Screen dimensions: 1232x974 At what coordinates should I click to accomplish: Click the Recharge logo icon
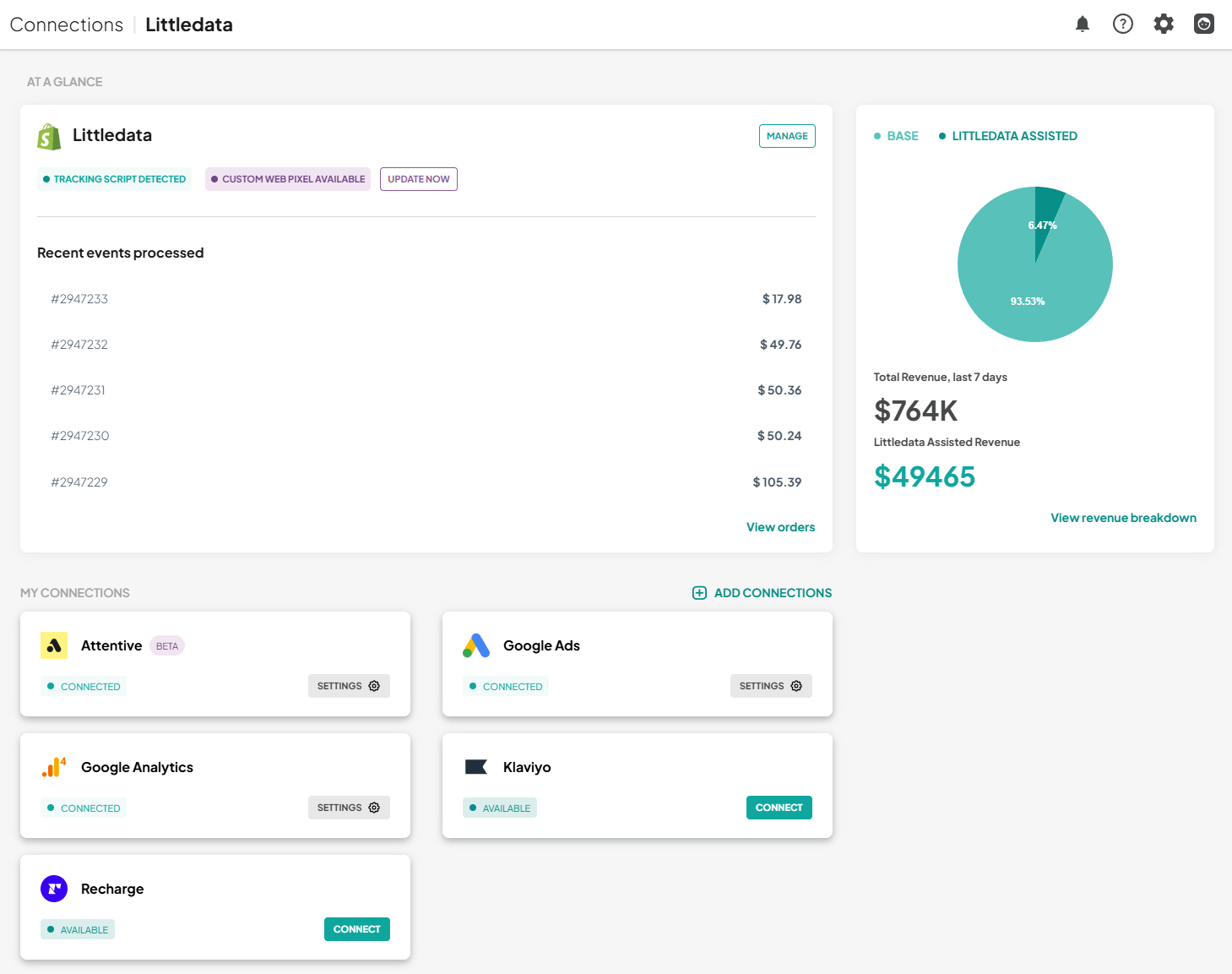coord(54,889)
